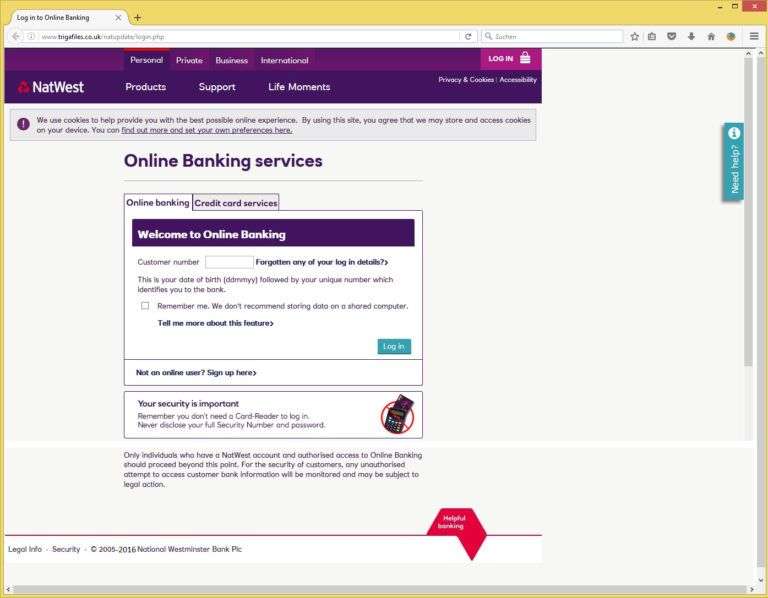This screenshot has height=598, width=768.
Task: Open the Accessibility link
Action: (518, 79)
